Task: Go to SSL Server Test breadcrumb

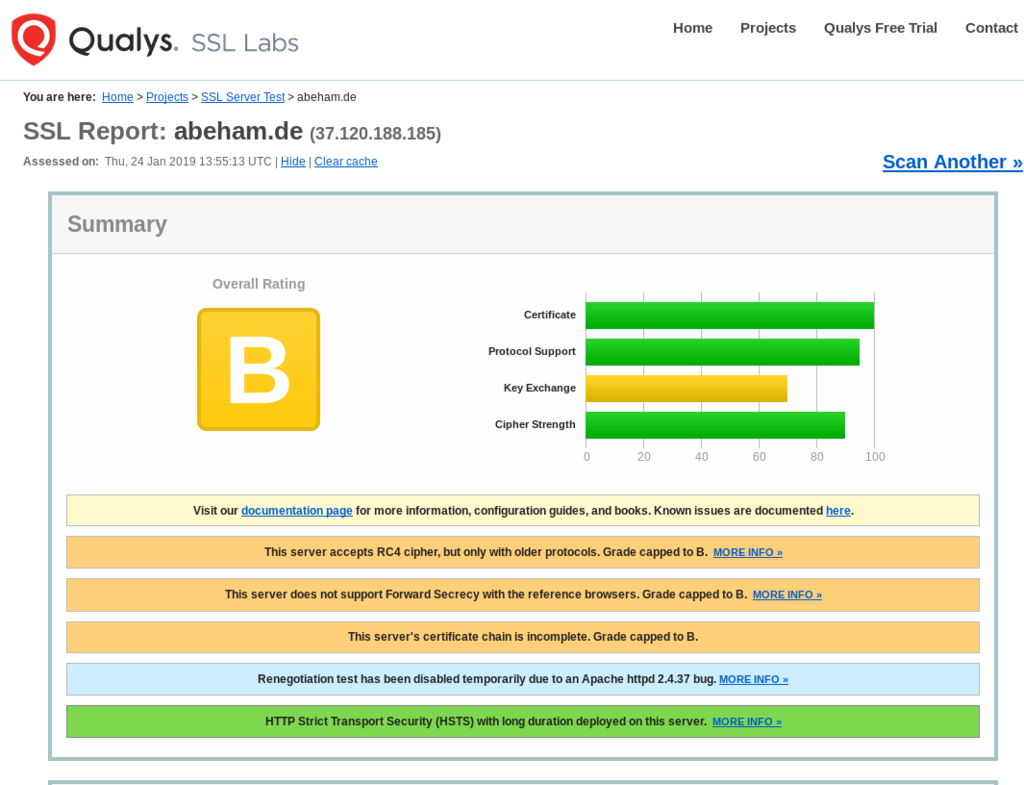Action: pyautogui.click(x=243, y=97)
